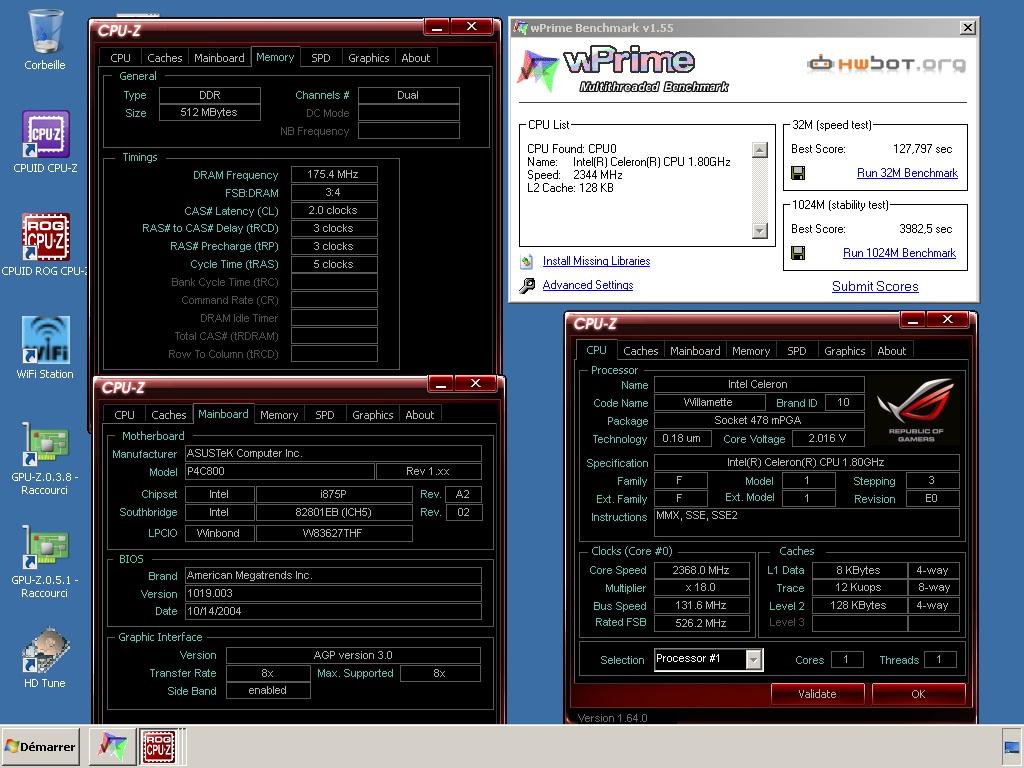Screen dimensions: 1024x768
Task: Click the Rated FSB 526.2 MHz value
Action: pyautogui.click(x=701, y=623)
